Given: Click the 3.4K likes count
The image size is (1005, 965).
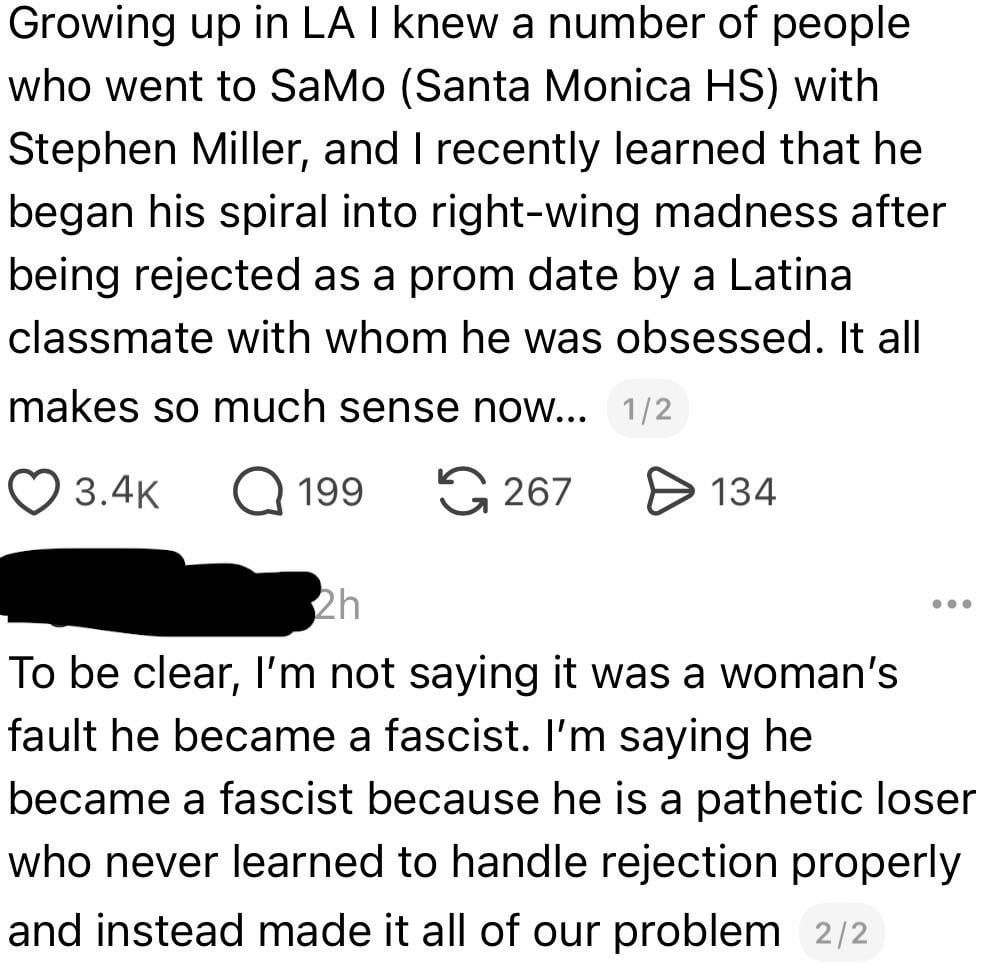Looking at the screenshot, I should (x=120, y=492).
